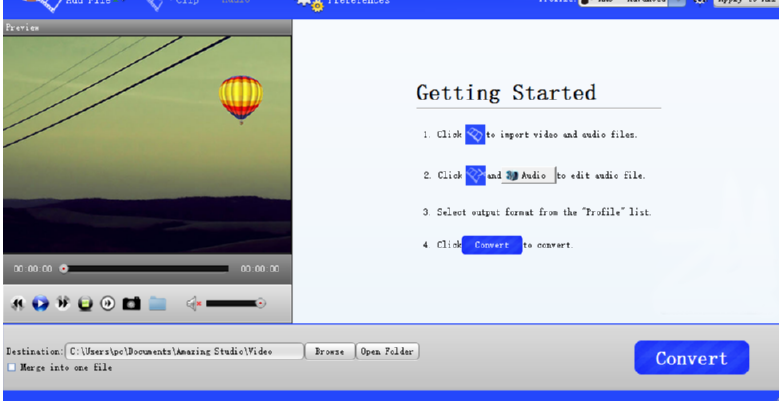
Task: Click the total time right of seek bar
Action: click(260, 269)
